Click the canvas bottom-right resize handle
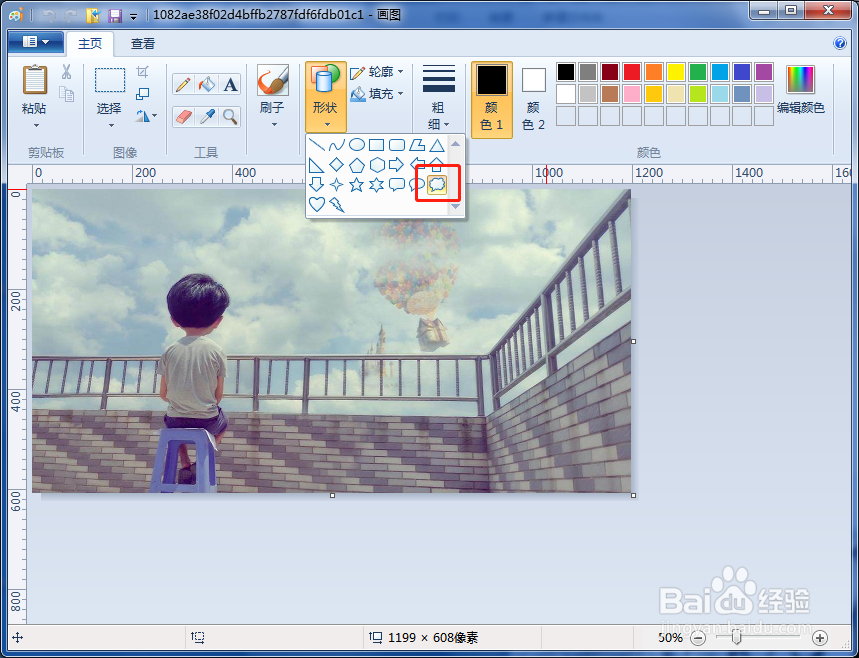 pyautogui.click(x=634, y=496)
